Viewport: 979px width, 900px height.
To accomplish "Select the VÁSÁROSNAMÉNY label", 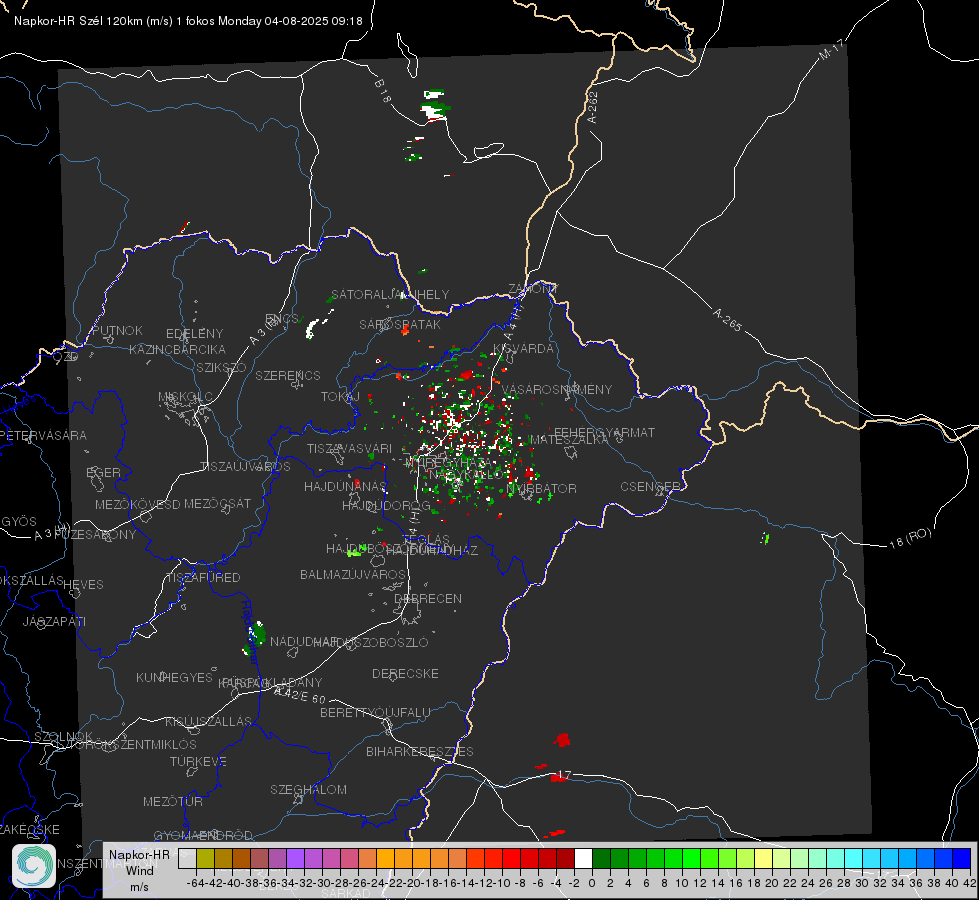I will 557,389.
